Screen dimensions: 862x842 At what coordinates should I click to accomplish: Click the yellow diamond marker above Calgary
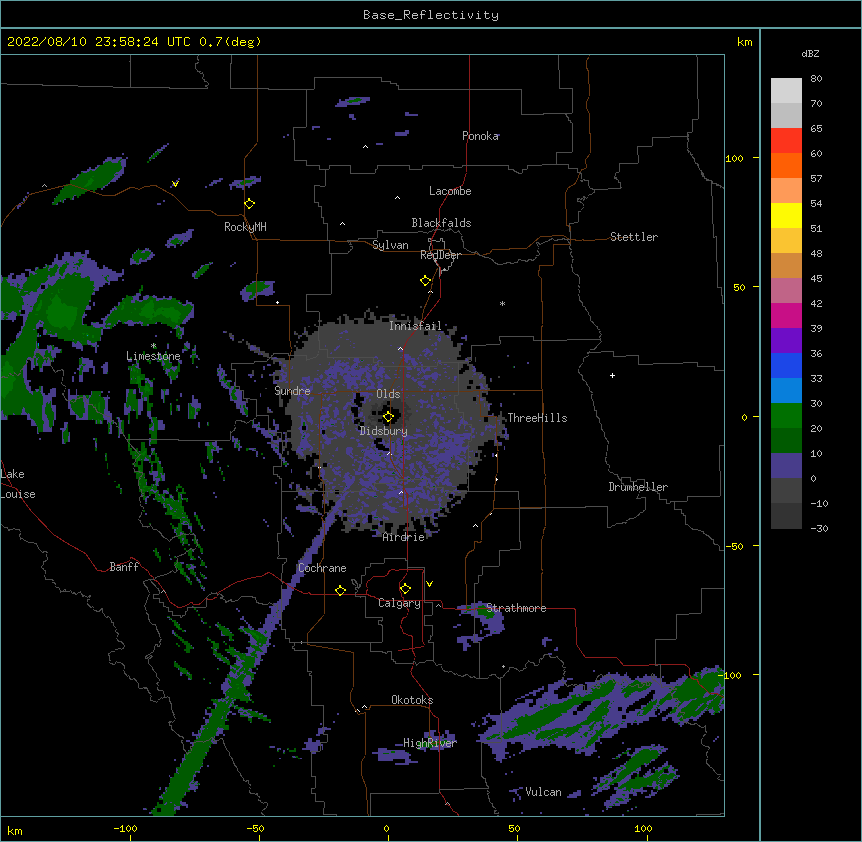coord(405,589)
